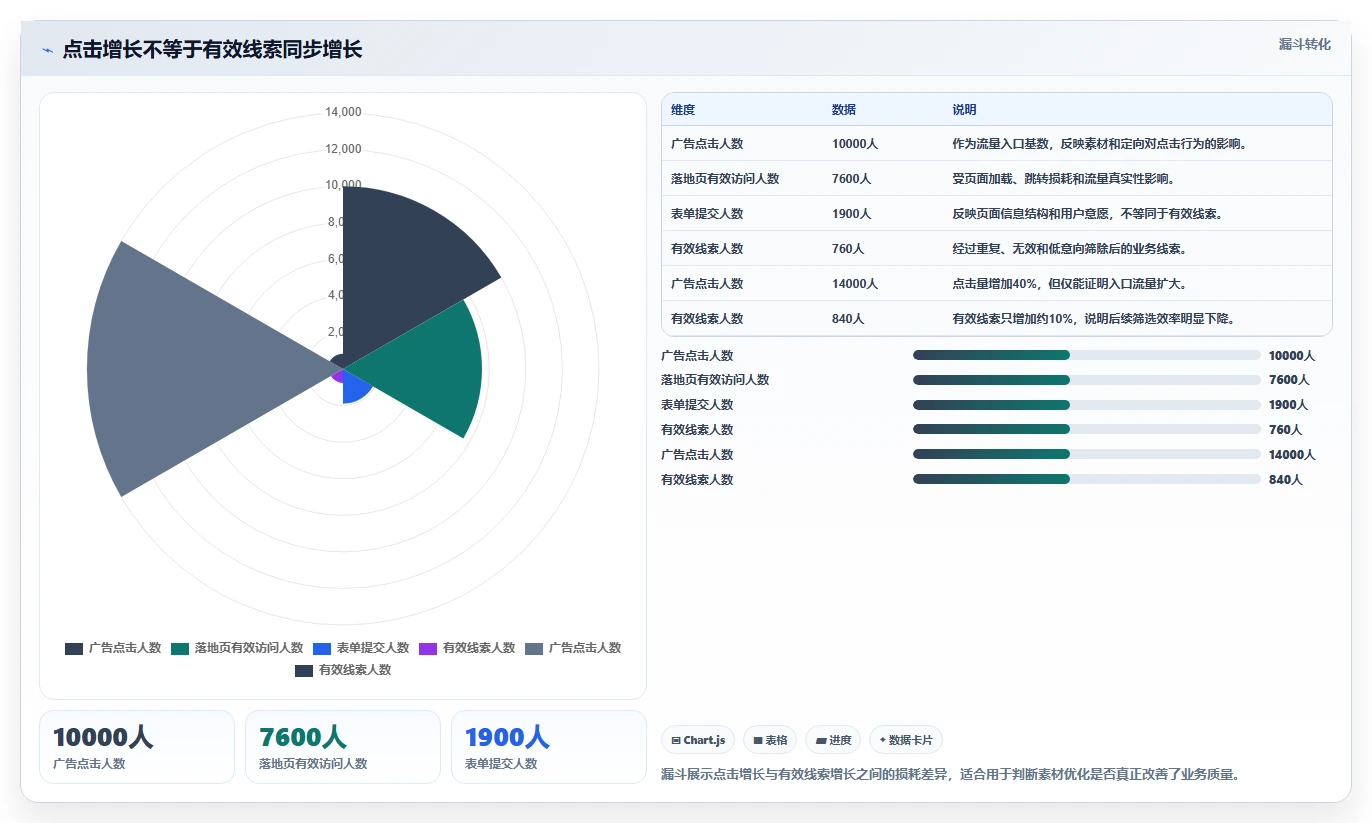The width and height of the screenshot is (1372, 823).
Task: Click the 7600人 table cell
Action: pyautogui.click(x=852, y=179)
